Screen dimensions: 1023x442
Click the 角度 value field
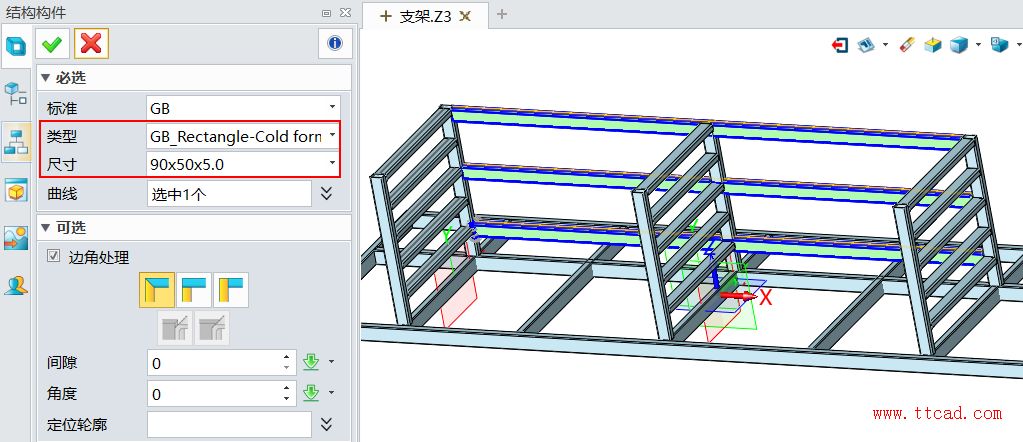coord(222,394)
